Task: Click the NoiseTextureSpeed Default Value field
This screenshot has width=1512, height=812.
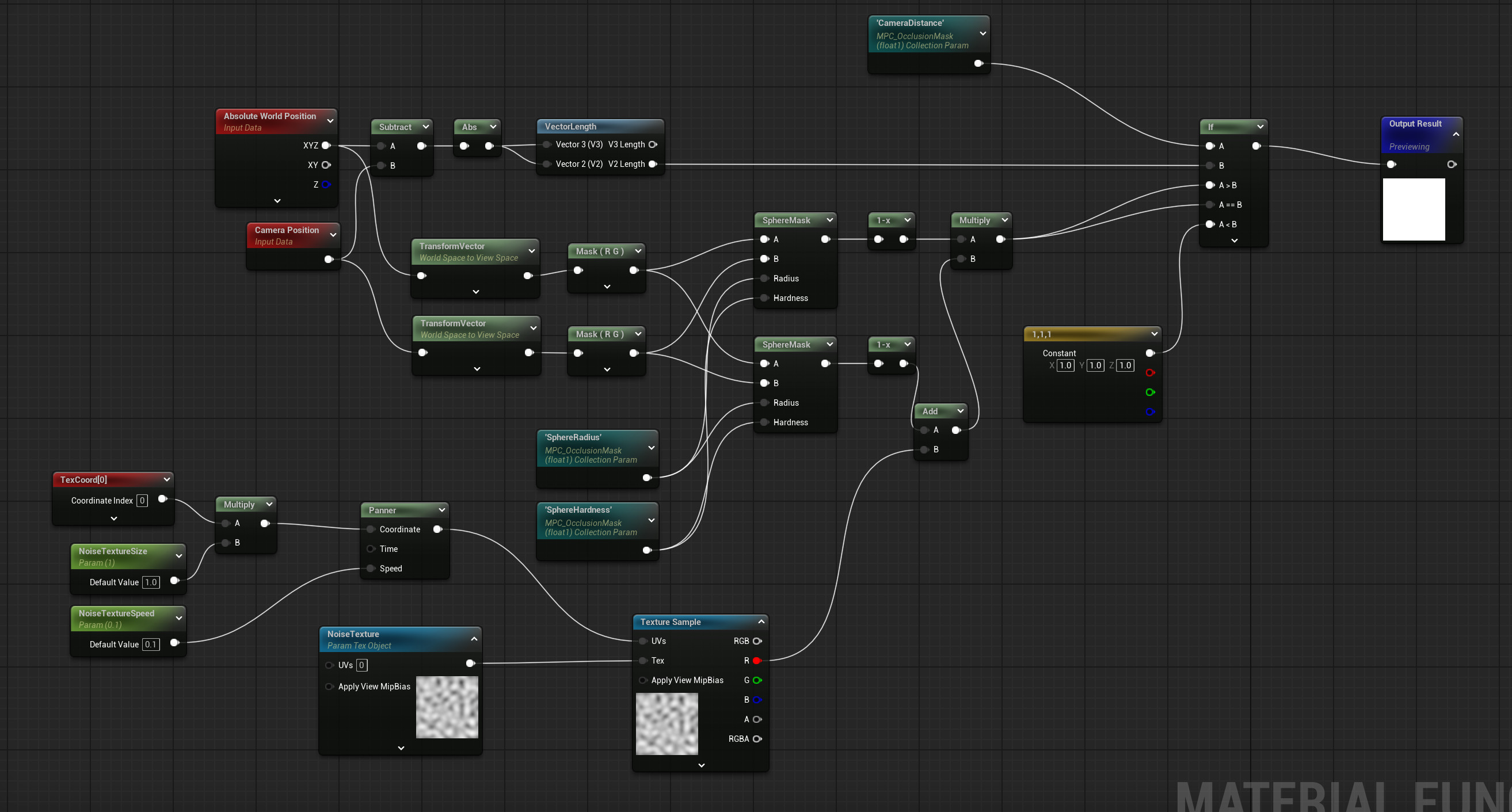Action: (x=151, y=644)
